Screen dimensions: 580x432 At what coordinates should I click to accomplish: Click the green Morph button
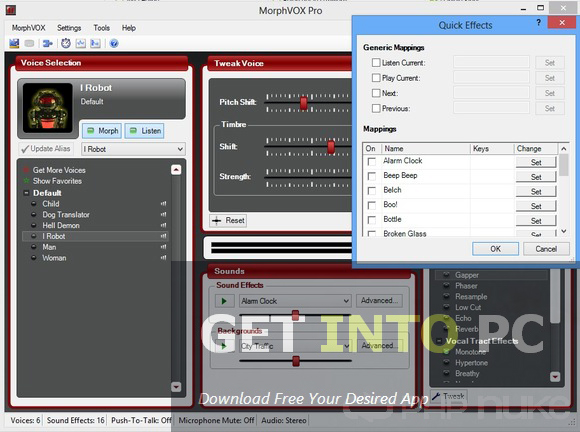coord(102,131)
